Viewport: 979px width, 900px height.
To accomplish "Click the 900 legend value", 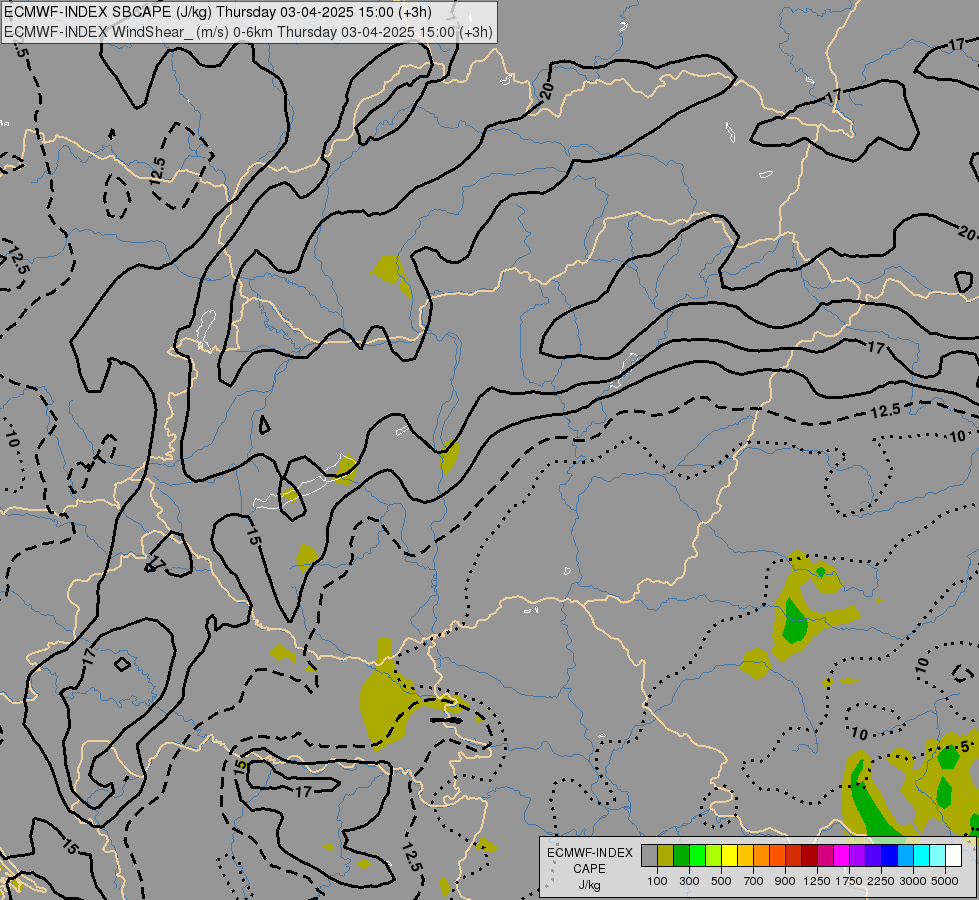I will pos(785,881).
